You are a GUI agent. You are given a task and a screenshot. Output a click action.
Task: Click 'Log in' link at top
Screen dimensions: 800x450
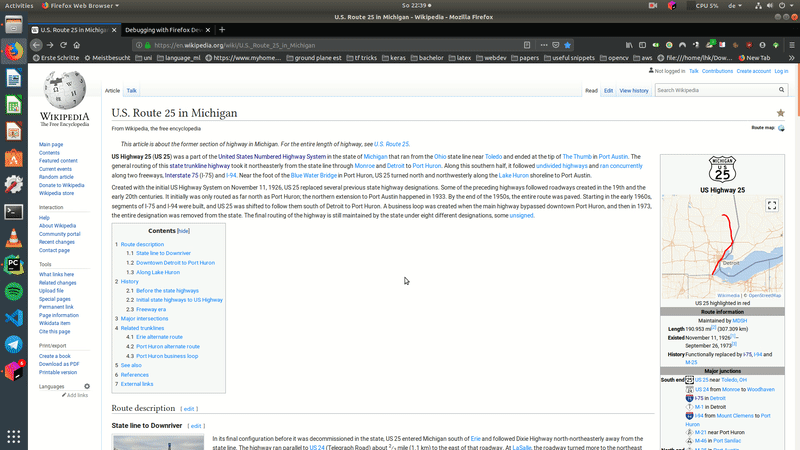(781, 71)
